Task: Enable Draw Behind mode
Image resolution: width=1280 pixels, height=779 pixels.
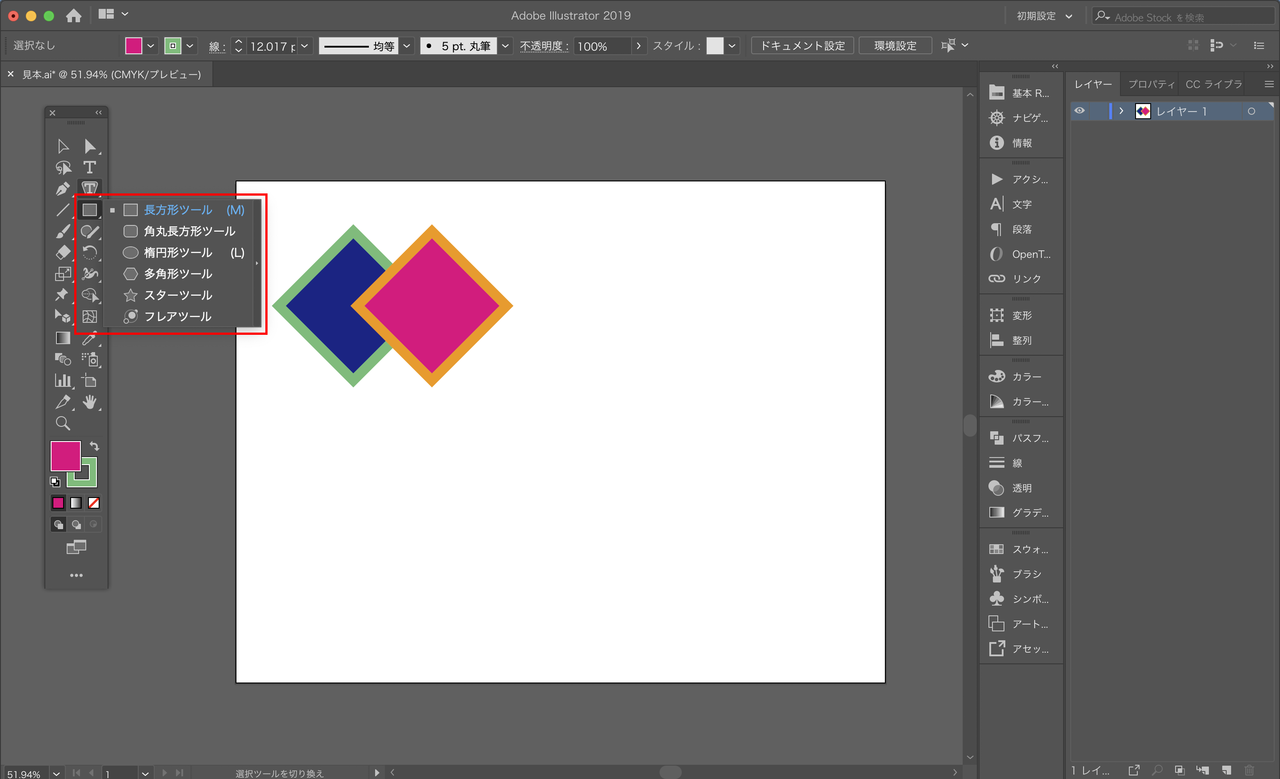Action: (x=76, y=524)
